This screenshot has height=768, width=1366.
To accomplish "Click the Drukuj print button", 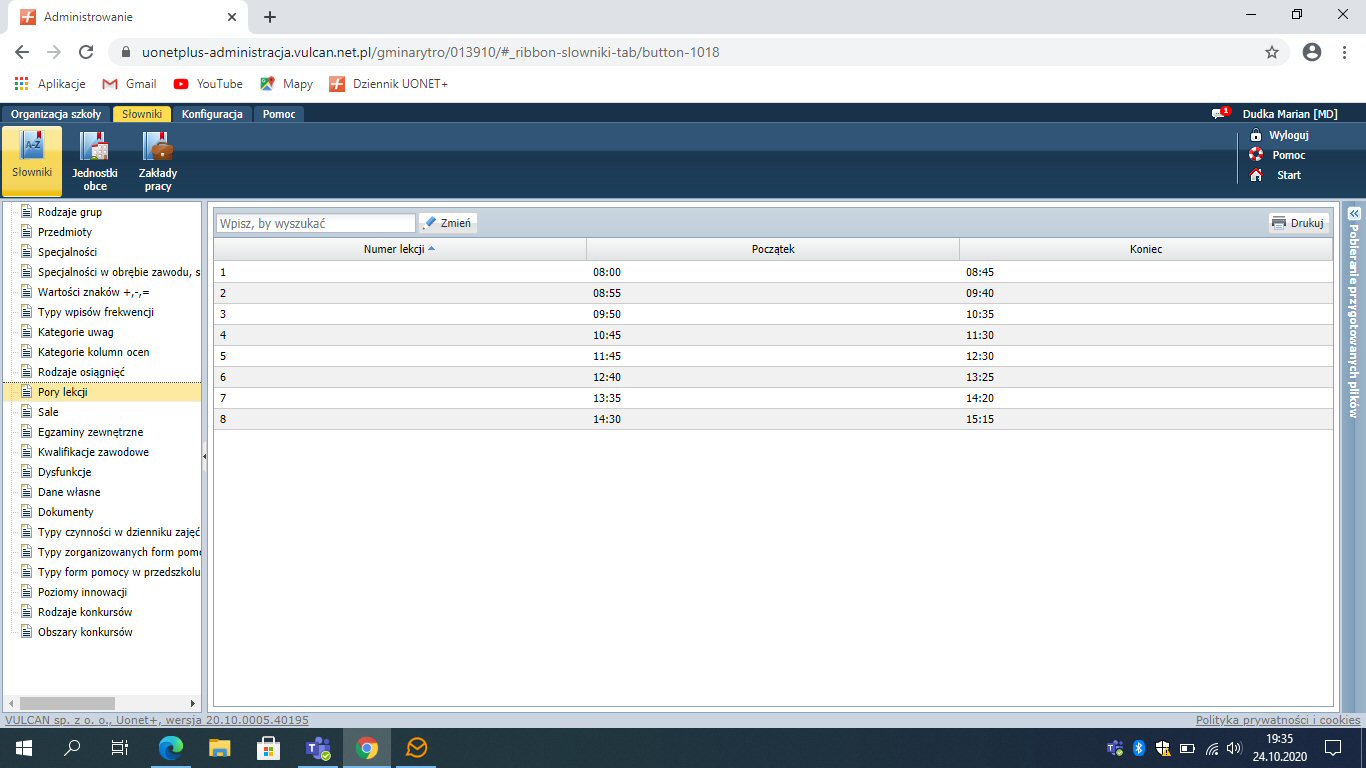I will 1298,223.
